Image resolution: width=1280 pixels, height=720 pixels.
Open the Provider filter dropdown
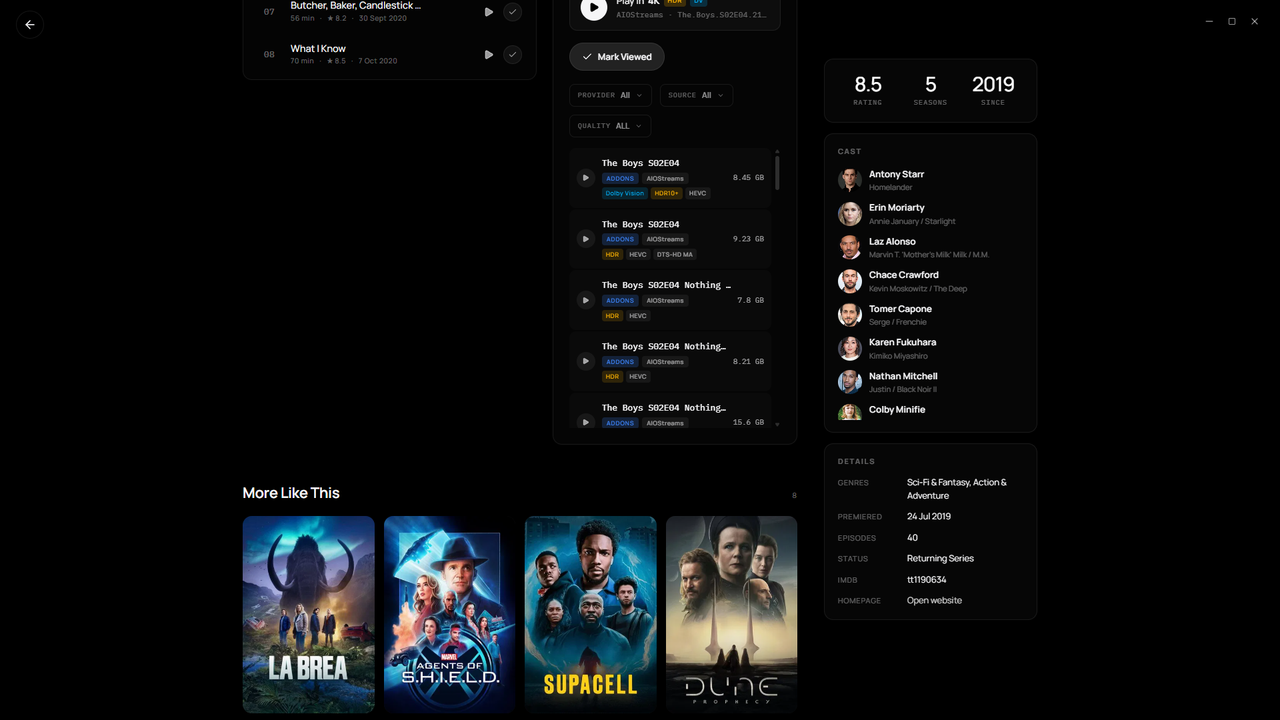(610, 95)
